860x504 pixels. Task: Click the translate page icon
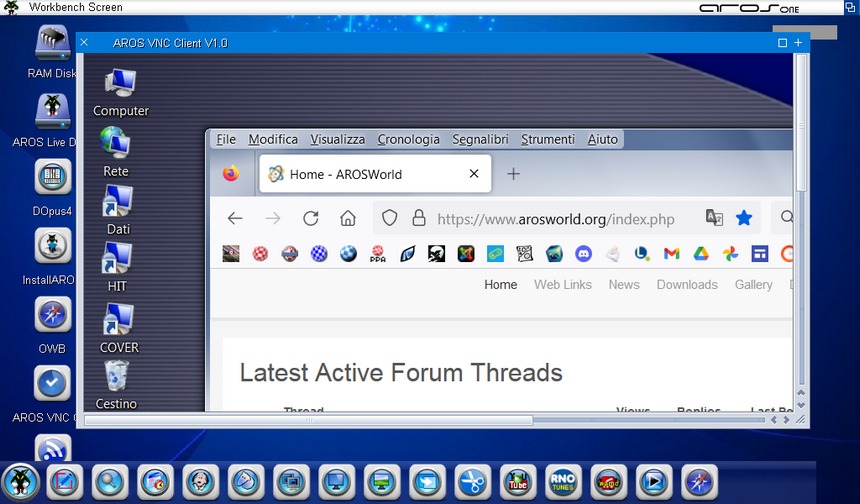[714, 218]
